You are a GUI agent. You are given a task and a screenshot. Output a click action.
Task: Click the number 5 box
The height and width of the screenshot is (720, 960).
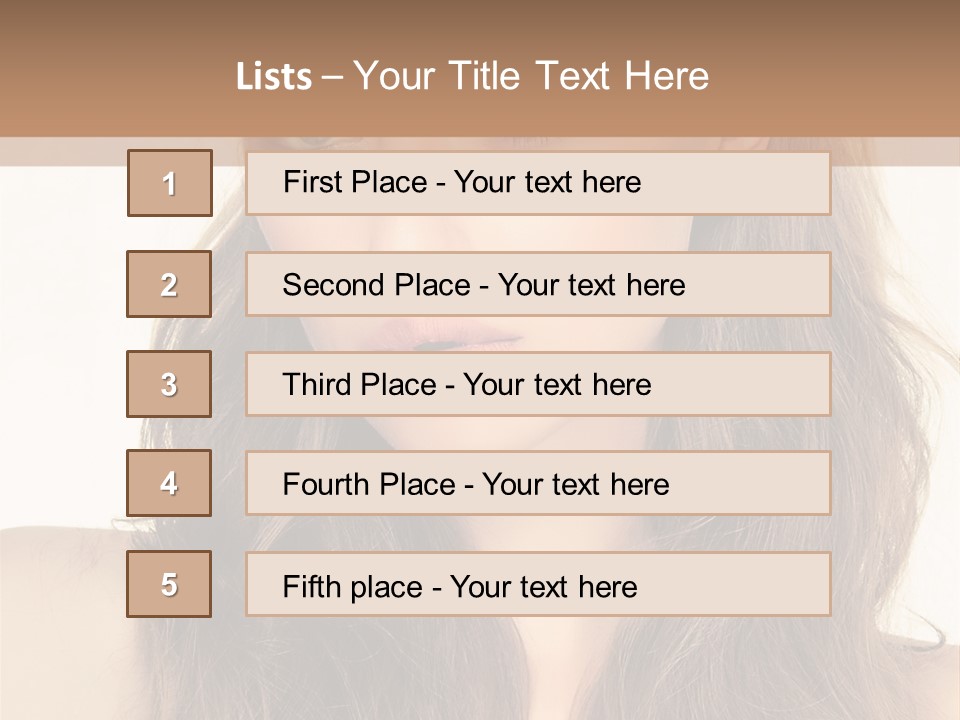(x=169, y=584)
